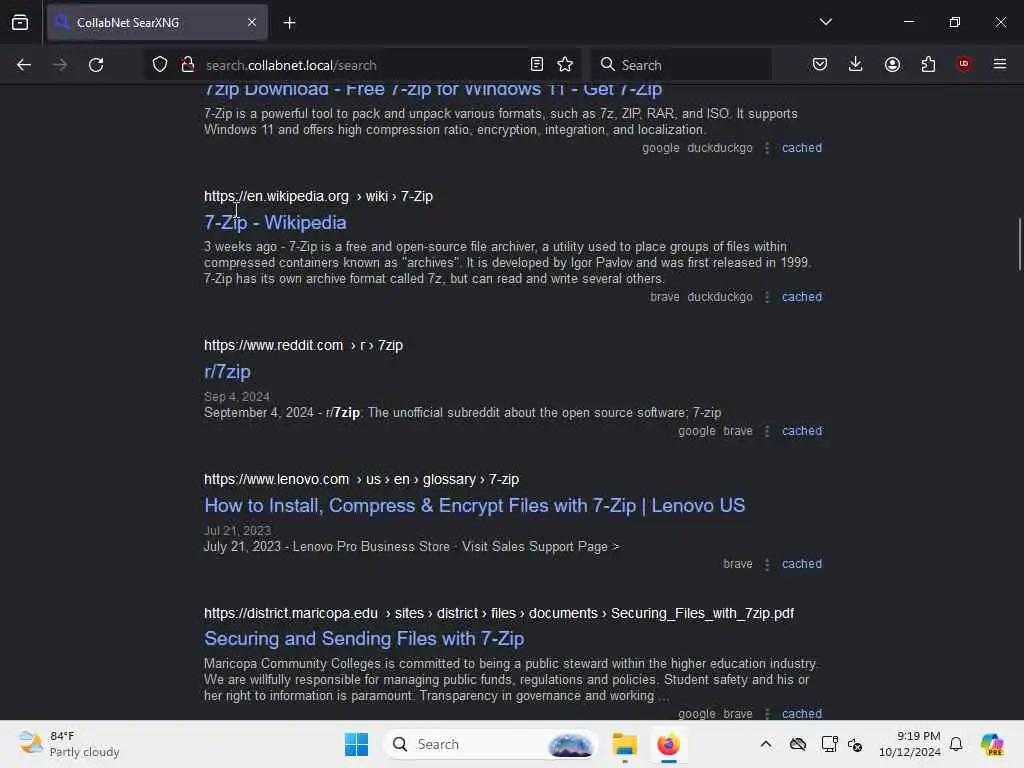The image size is (1024, 768).
Task: Open the list all tabs dropdown
Action: 825,22
